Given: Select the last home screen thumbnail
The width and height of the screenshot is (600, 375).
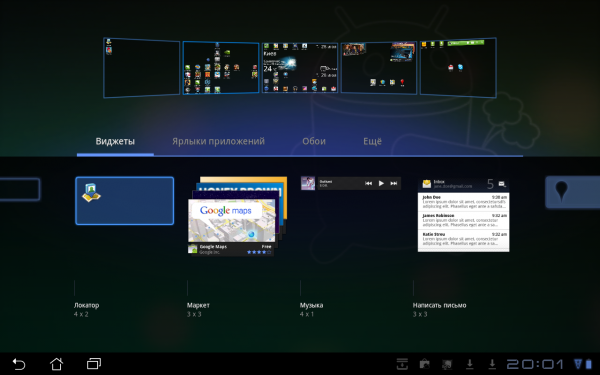Looking at the screenshot, I should pos(458,68).
